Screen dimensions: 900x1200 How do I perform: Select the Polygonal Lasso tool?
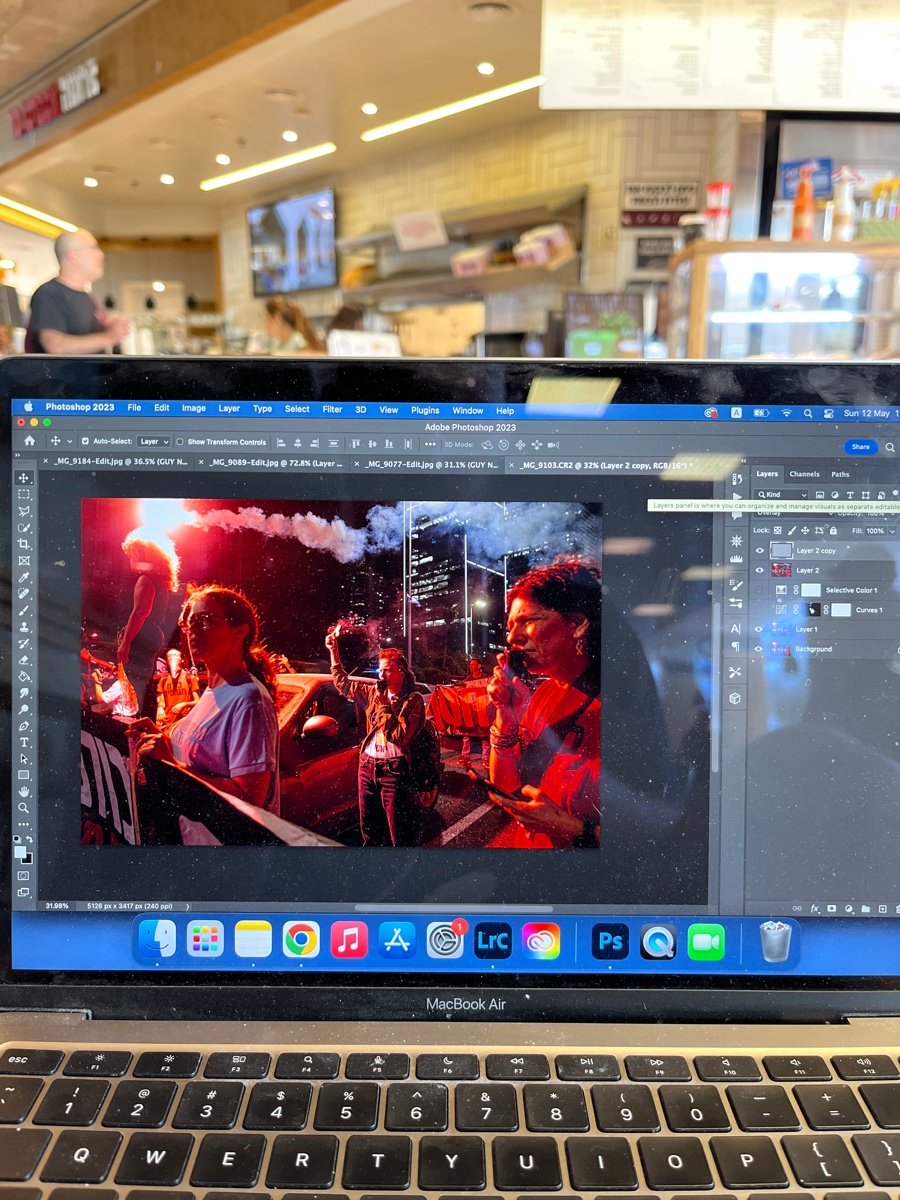pyautogui.click(x=24, y=511)
